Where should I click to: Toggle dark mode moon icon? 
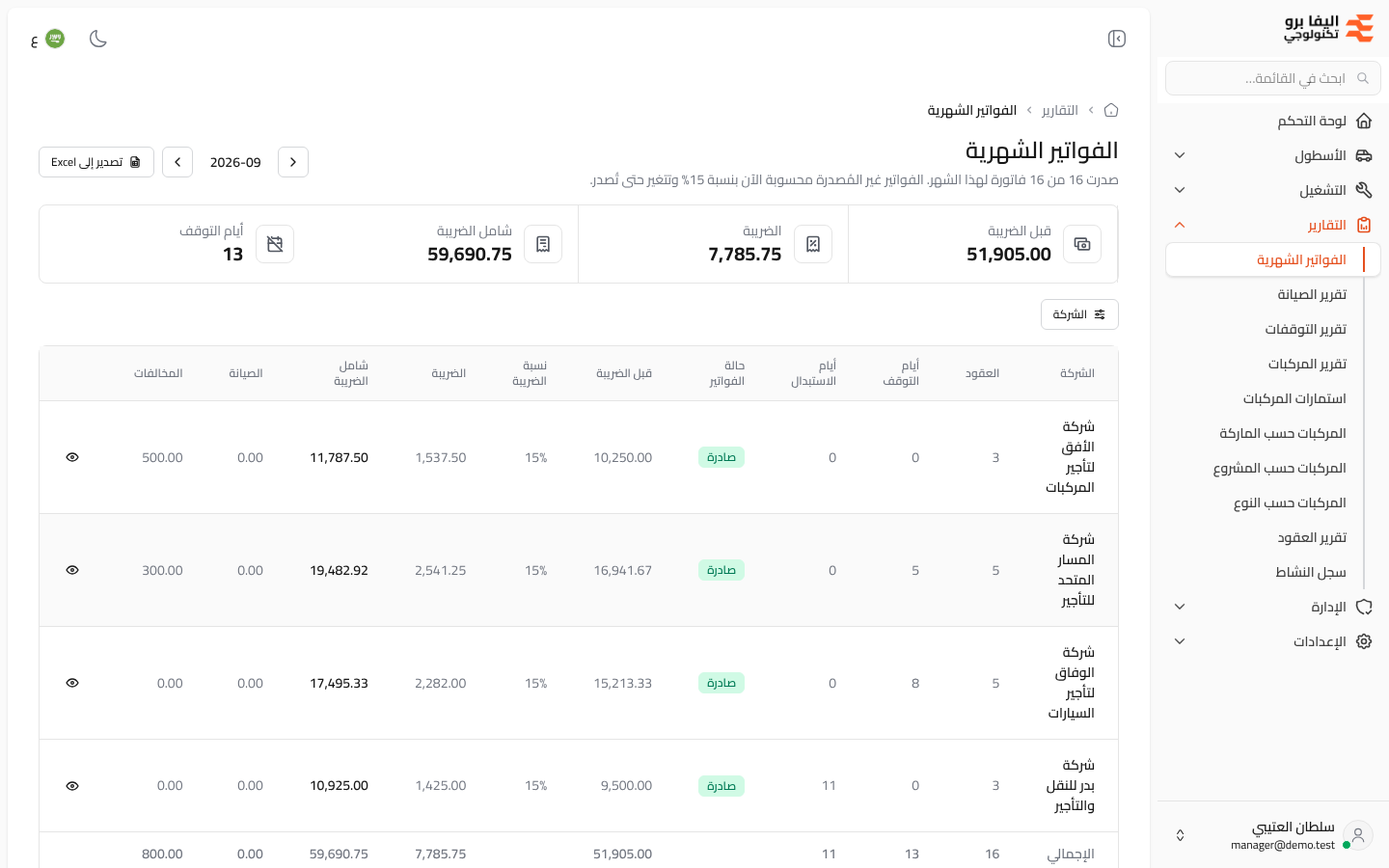[x=97, y=39]
